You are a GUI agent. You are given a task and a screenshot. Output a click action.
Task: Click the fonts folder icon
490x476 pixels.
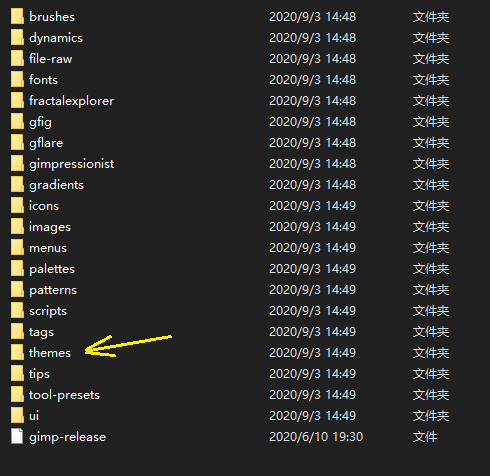(17, 80)
